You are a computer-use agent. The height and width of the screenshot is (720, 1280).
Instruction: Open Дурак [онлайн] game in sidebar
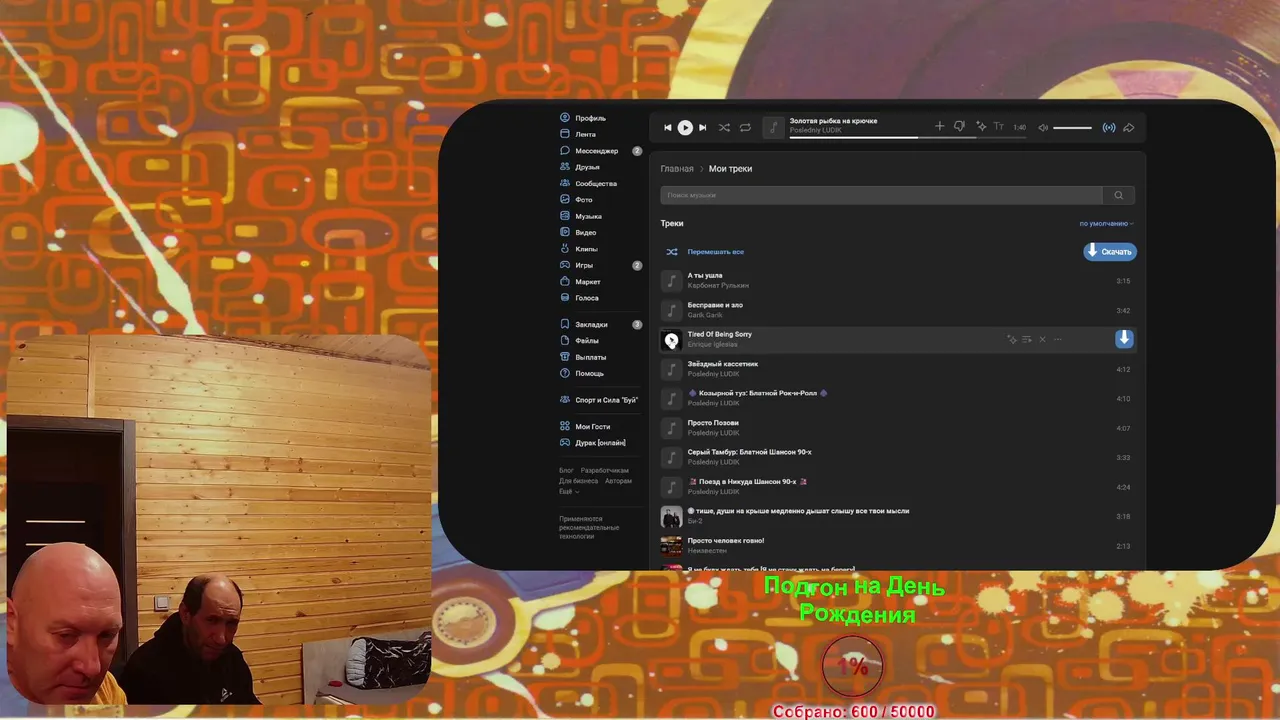click(593, 443)
